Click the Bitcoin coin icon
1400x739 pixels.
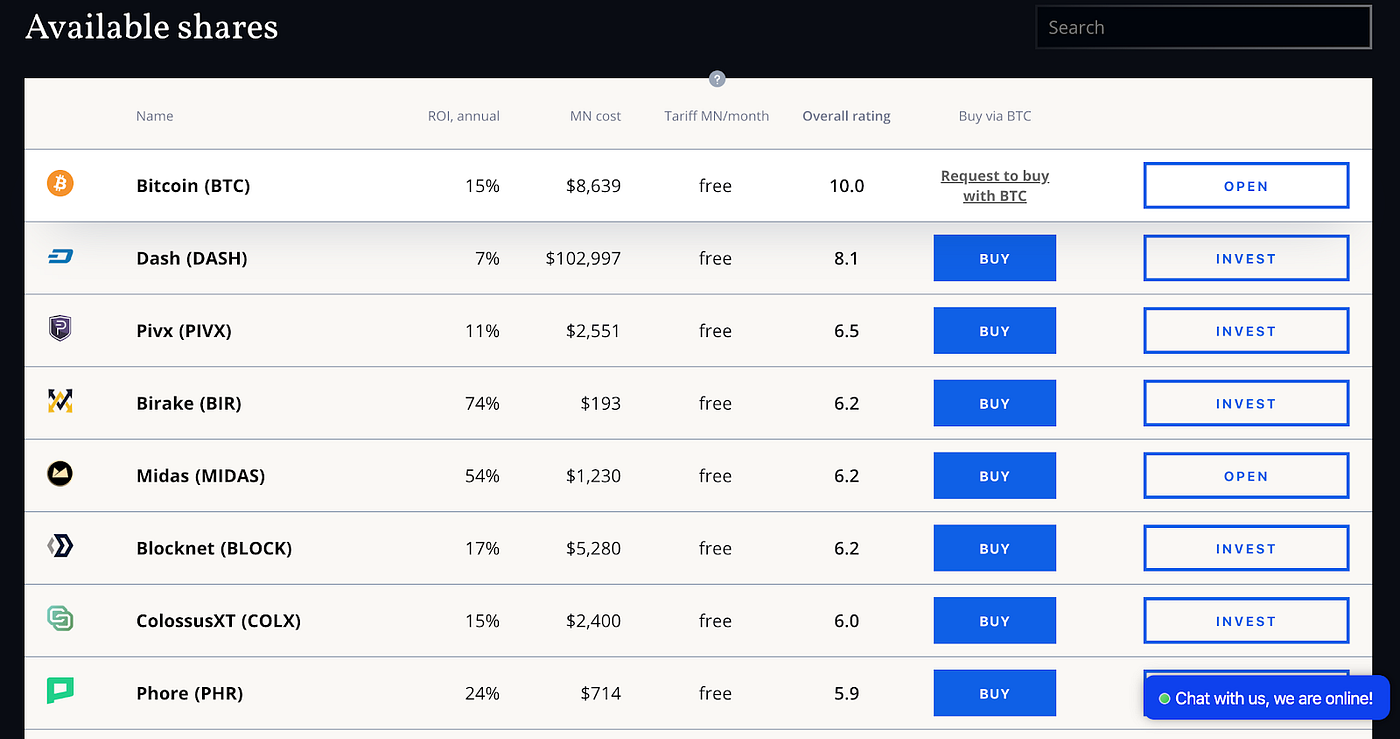(x=59, y=185)
